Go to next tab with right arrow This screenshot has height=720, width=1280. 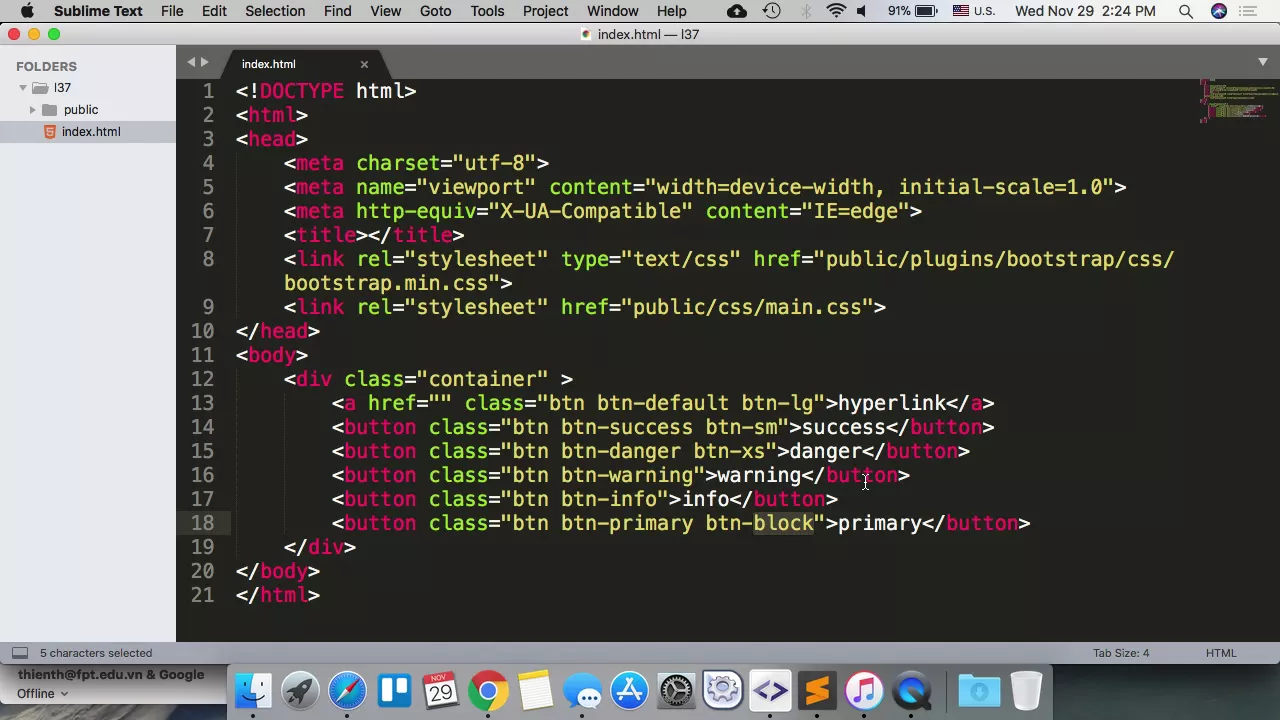(x=205, y=62)
